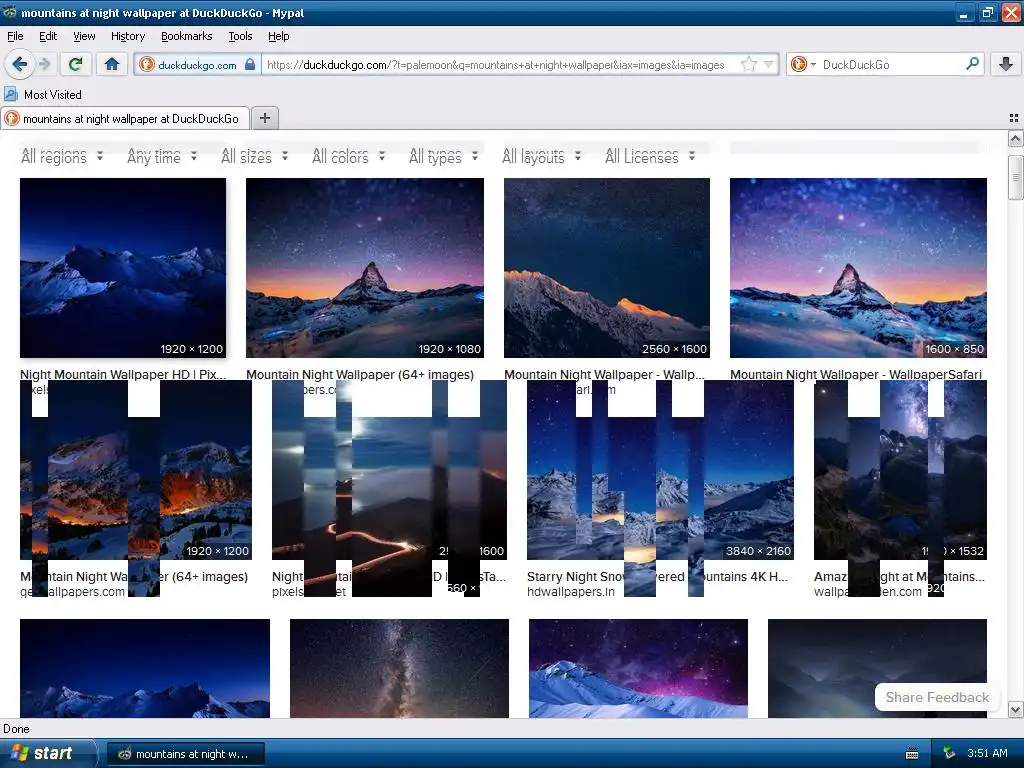The height and width of the screenshot is (768, 1024).
Task: Click Mountain Night Wallpaper (64+ images) title
Action: [360, 374]
